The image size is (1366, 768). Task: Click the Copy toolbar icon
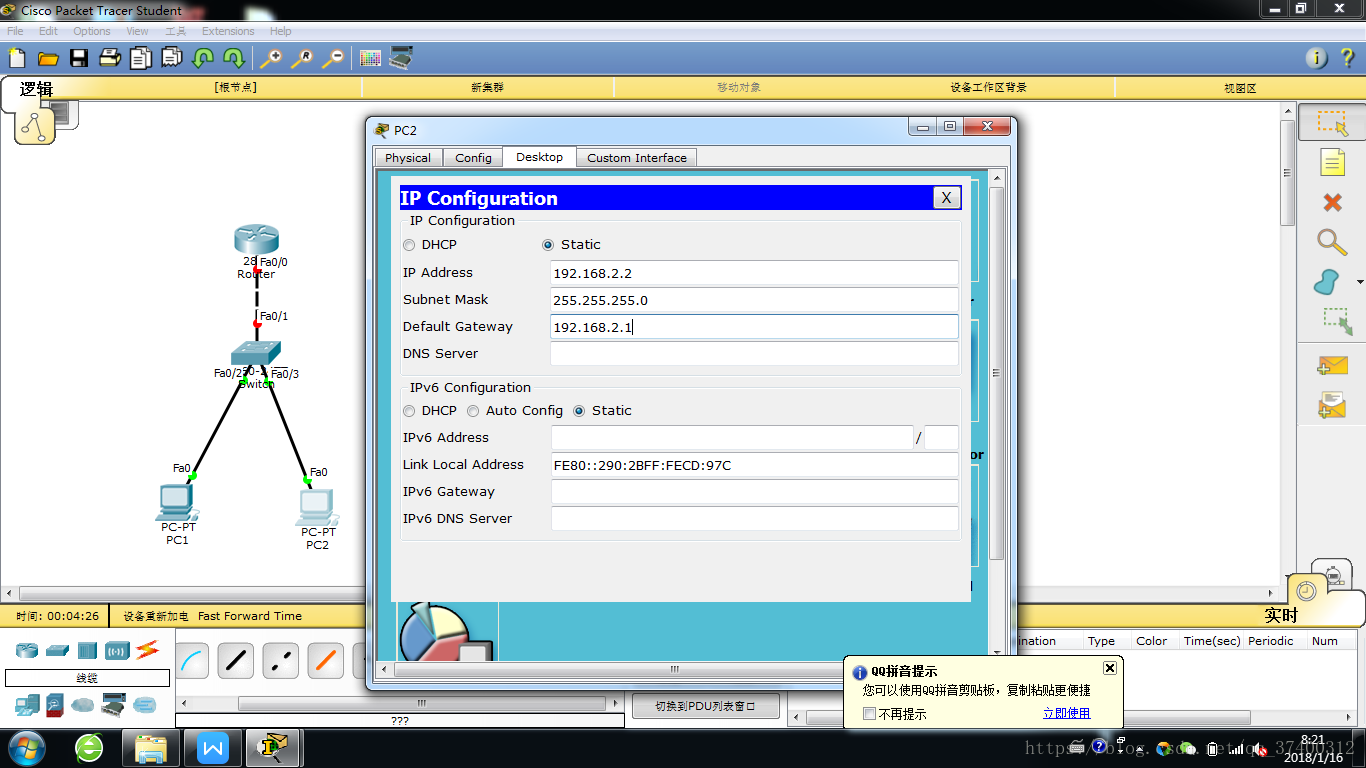click(141, 58)
